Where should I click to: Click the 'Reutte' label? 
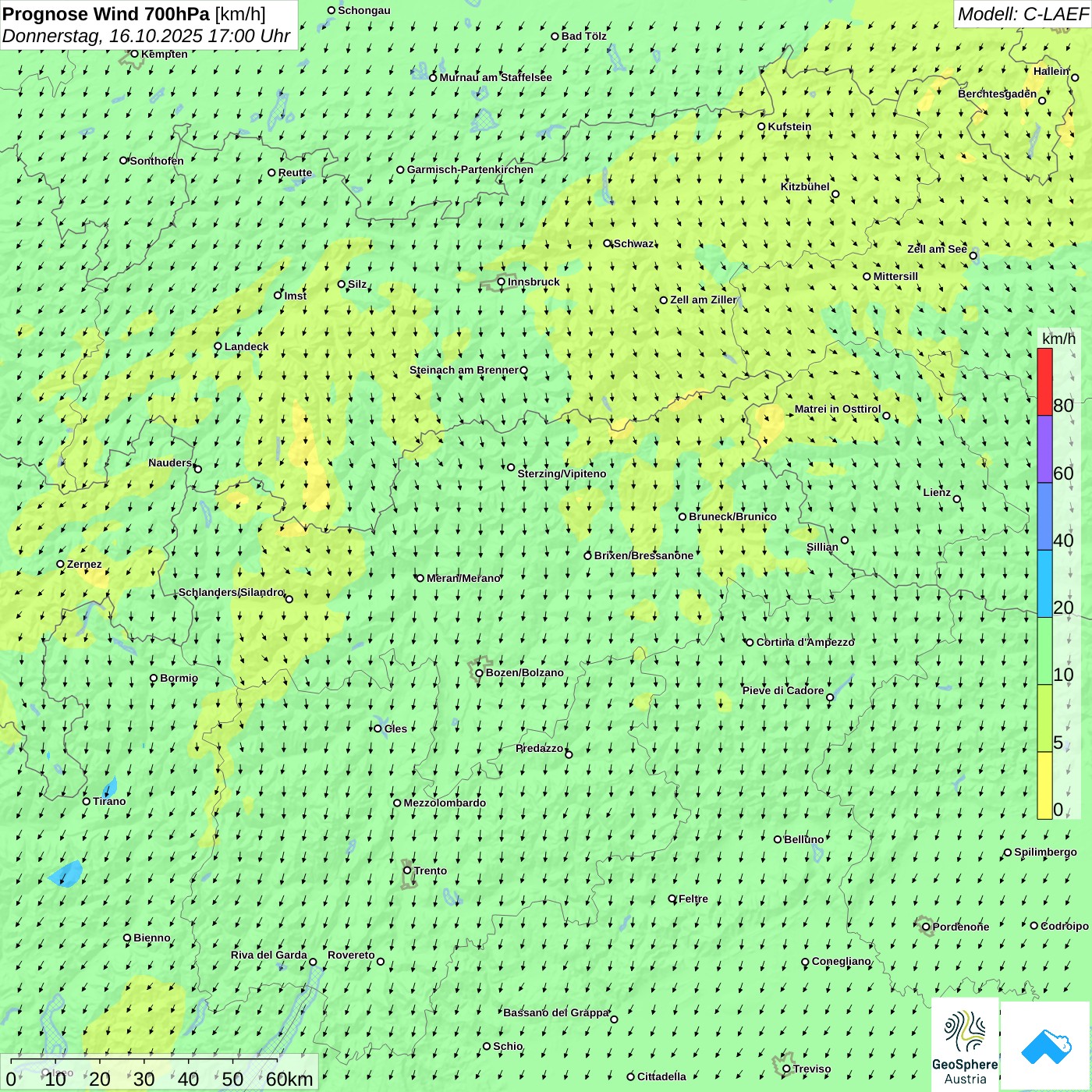pyautogui.click(x=295, y=172)
